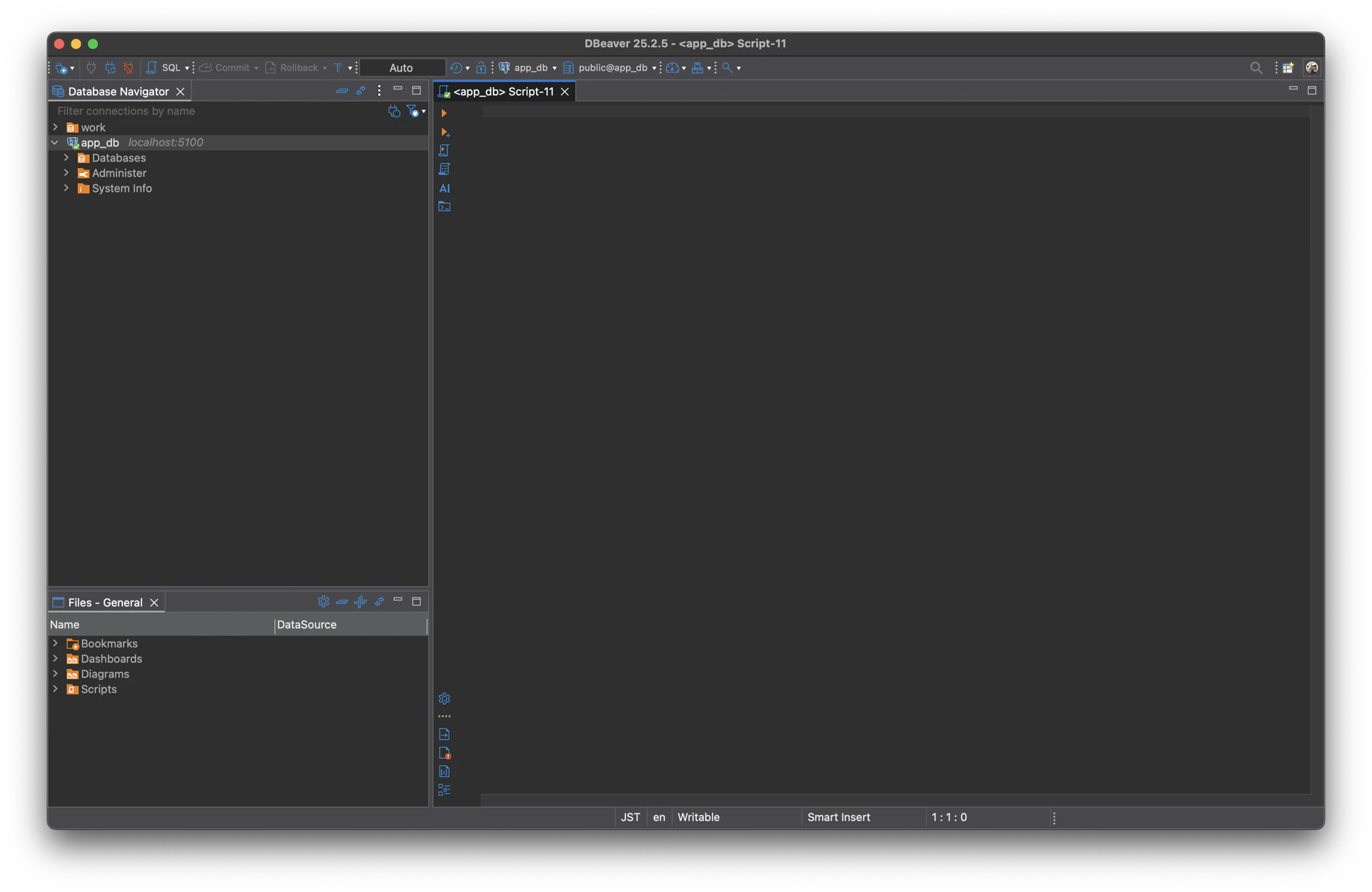
Task: Expand the Scripts folder
Action: (56, 689)
